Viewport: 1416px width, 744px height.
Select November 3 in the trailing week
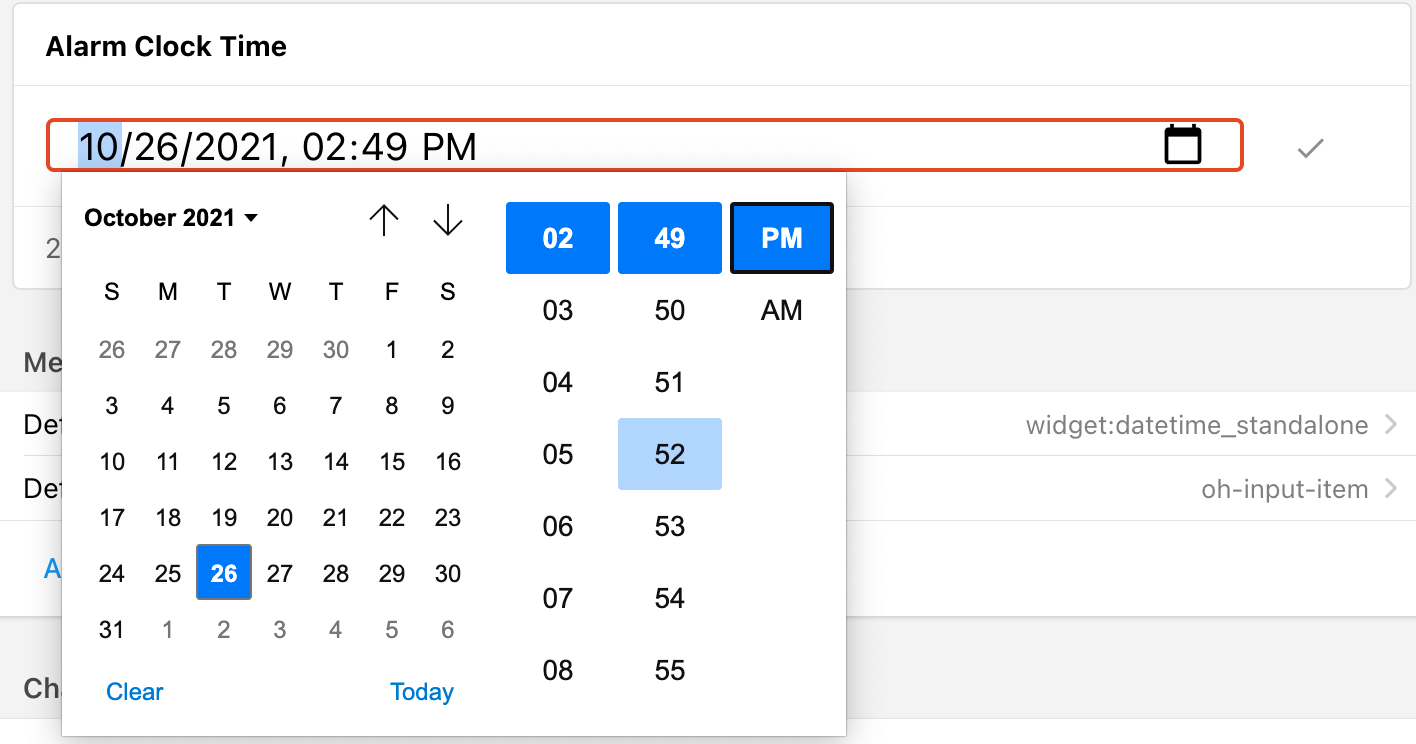[280, 630]
